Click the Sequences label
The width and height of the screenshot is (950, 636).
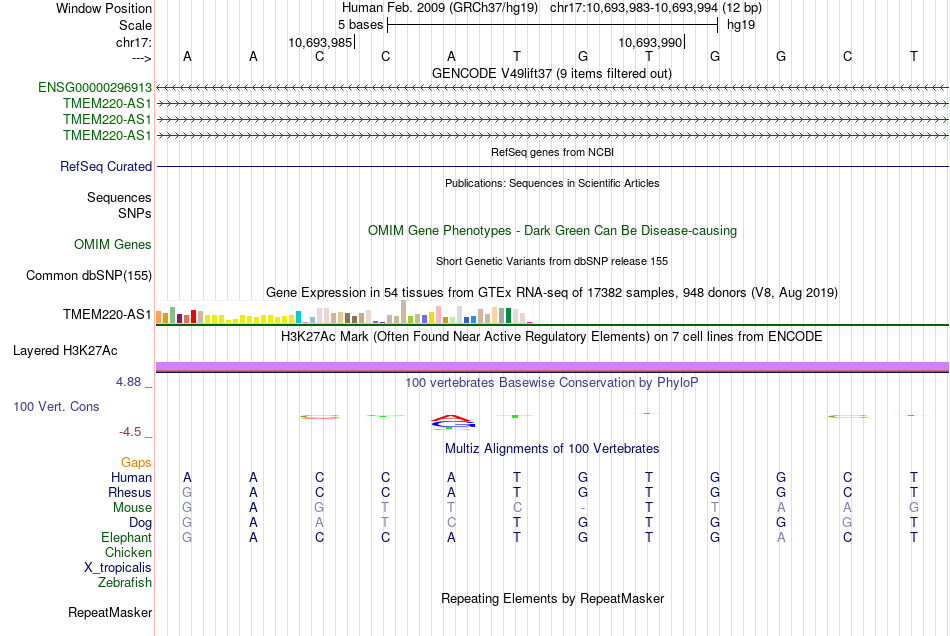tap(119, 197)
